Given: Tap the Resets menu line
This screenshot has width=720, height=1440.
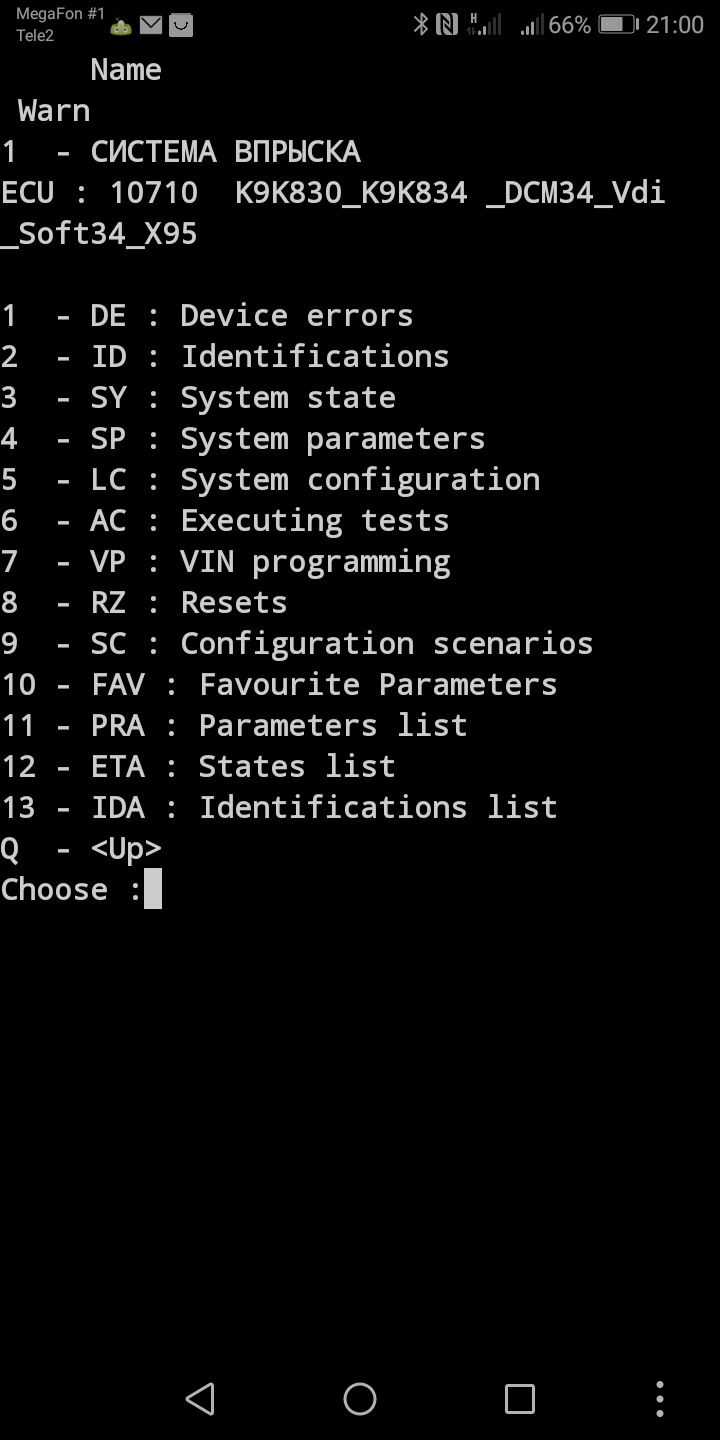Looking at the screenshot, I should [144, 603].
